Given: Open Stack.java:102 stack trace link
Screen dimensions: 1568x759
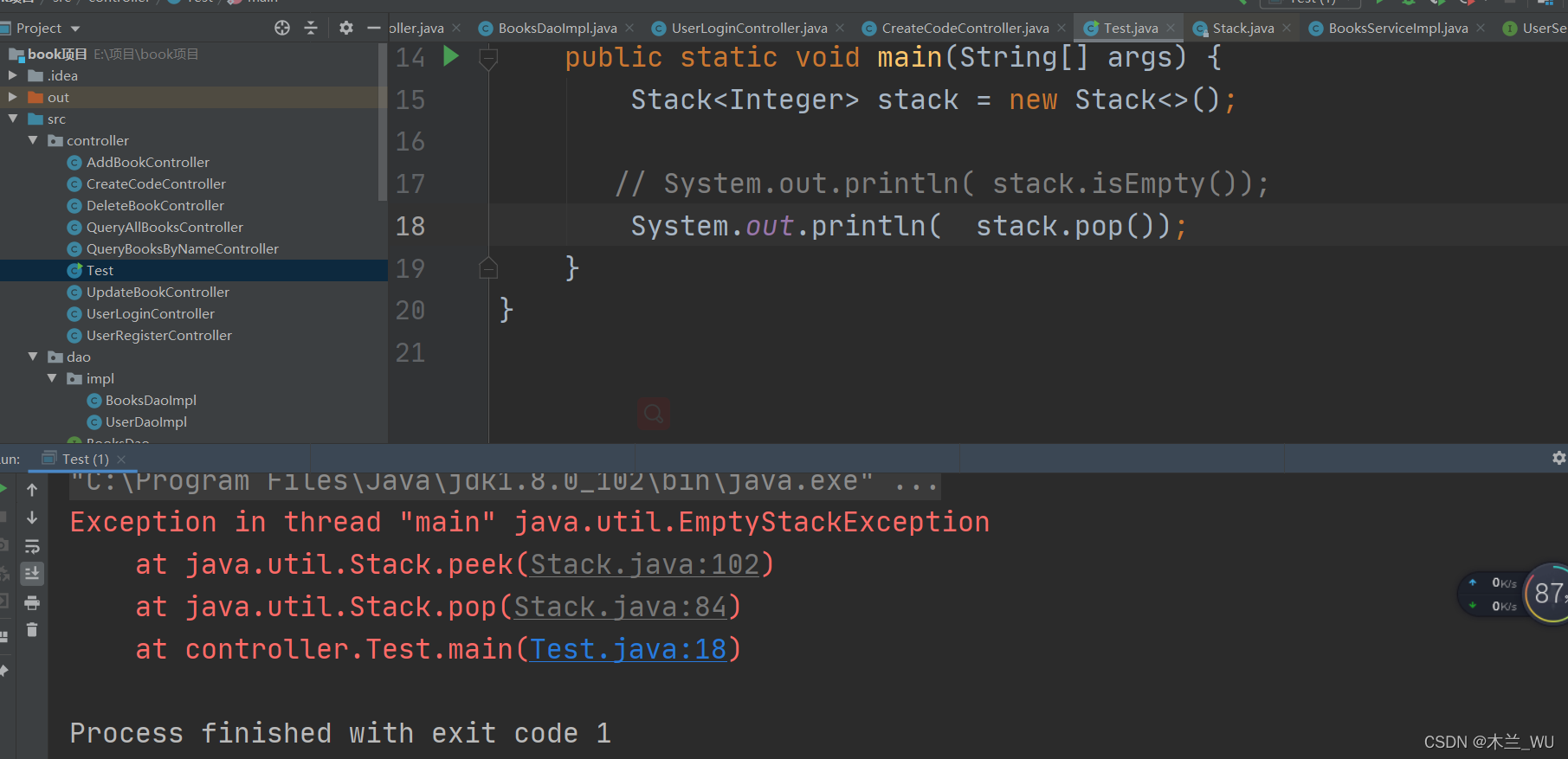Looking at the screenshot, I should pos(645,564).
